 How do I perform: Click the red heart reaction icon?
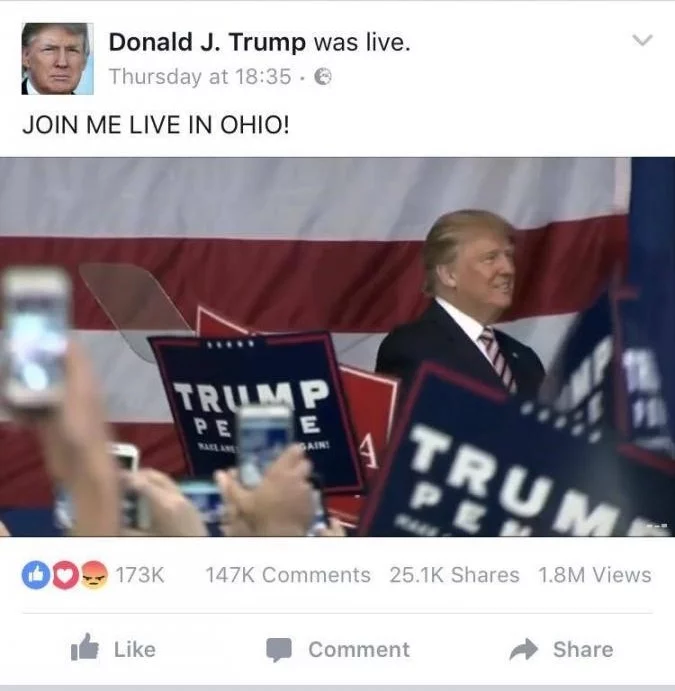click(65, 575)
